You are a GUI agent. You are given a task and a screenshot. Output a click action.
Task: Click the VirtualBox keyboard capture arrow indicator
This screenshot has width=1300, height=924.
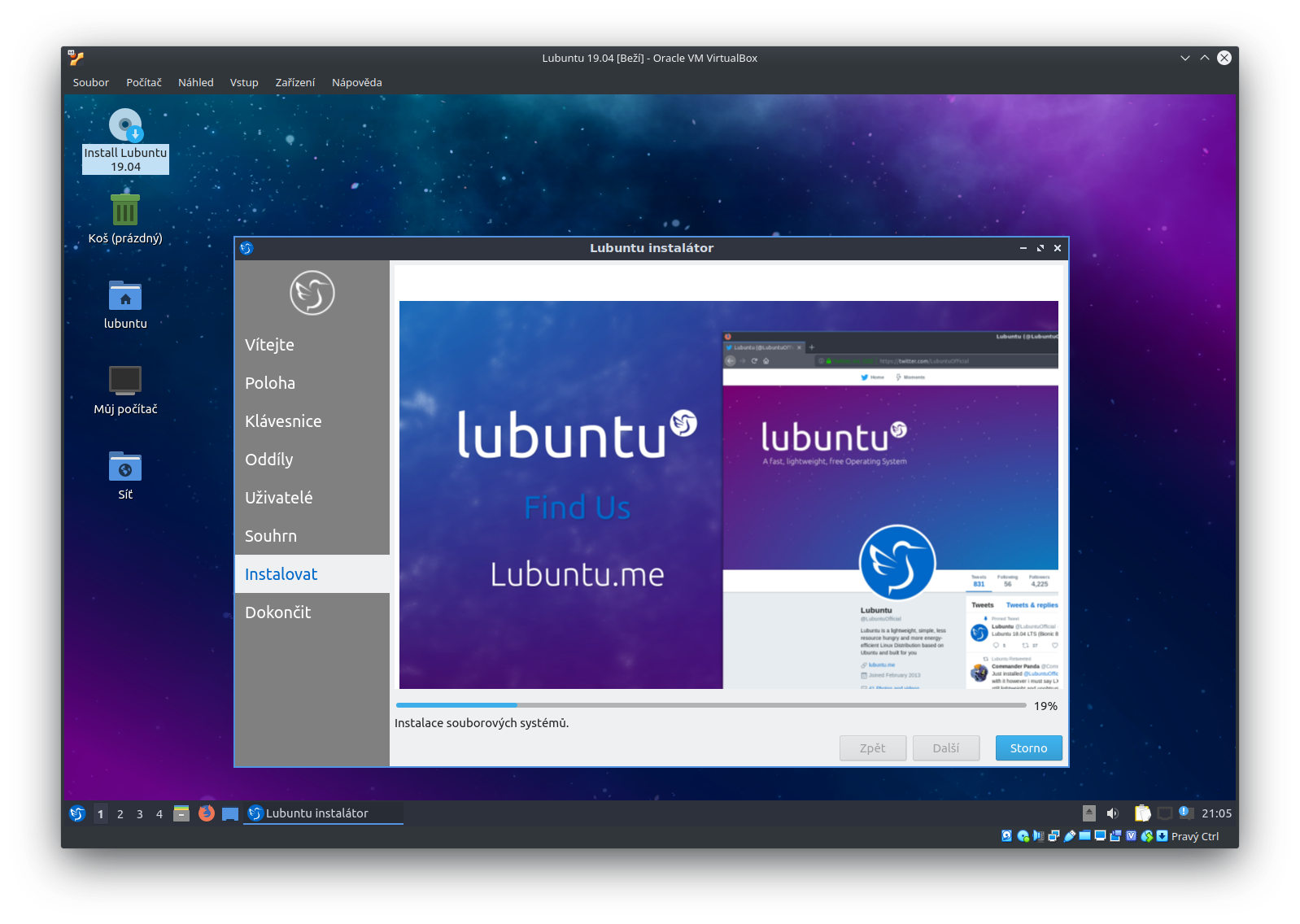point(1162,835)
